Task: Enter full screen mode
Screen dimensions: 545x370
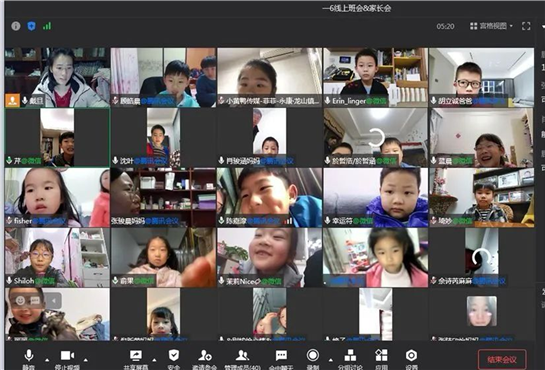Action: point(526,26)
